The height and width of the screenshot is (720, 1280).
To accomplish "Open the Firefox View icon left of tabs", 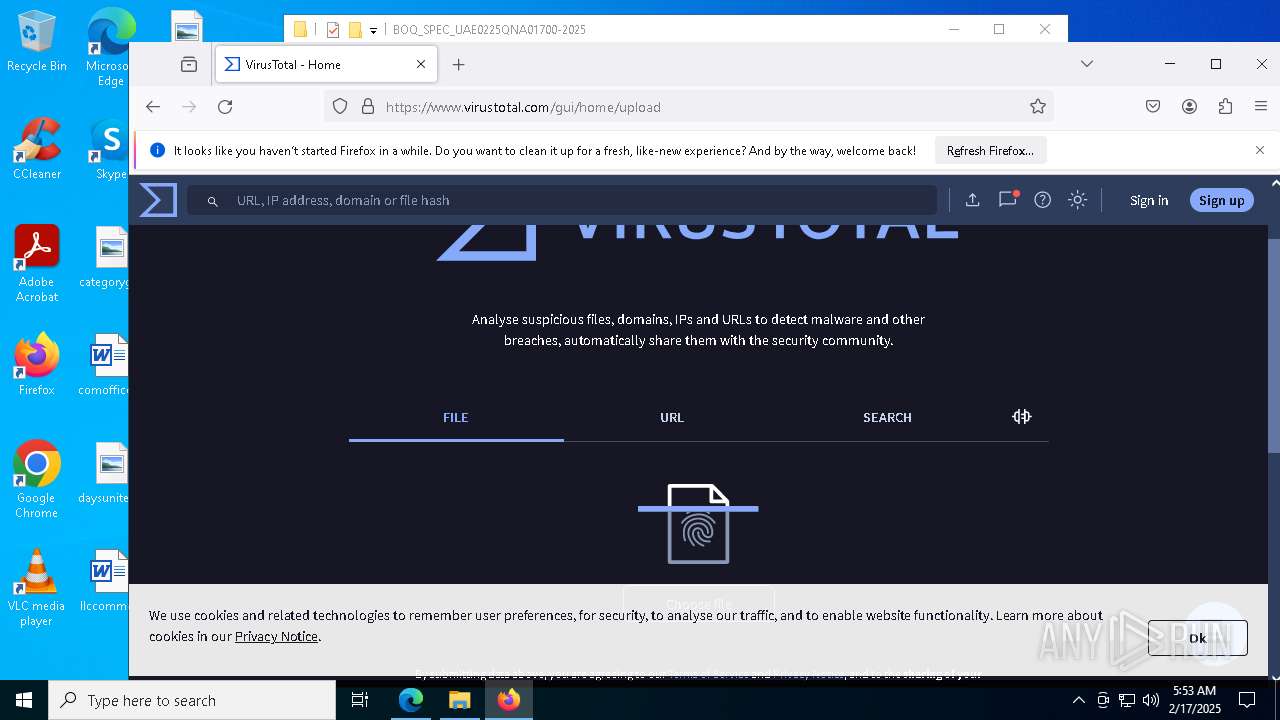I will tap(189, 64).
